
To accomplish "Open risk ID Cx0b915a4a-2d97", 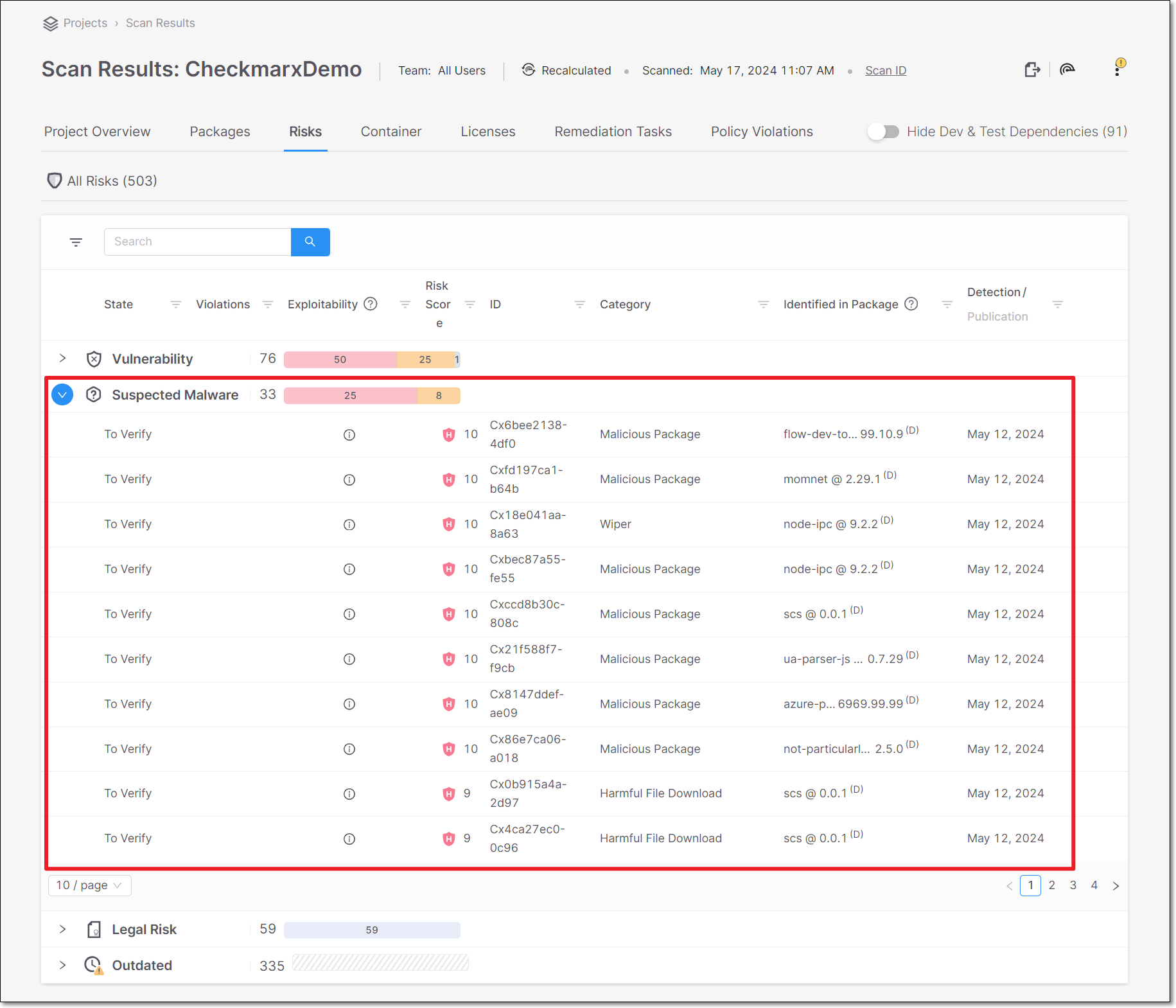I will [x=528, y=793].
